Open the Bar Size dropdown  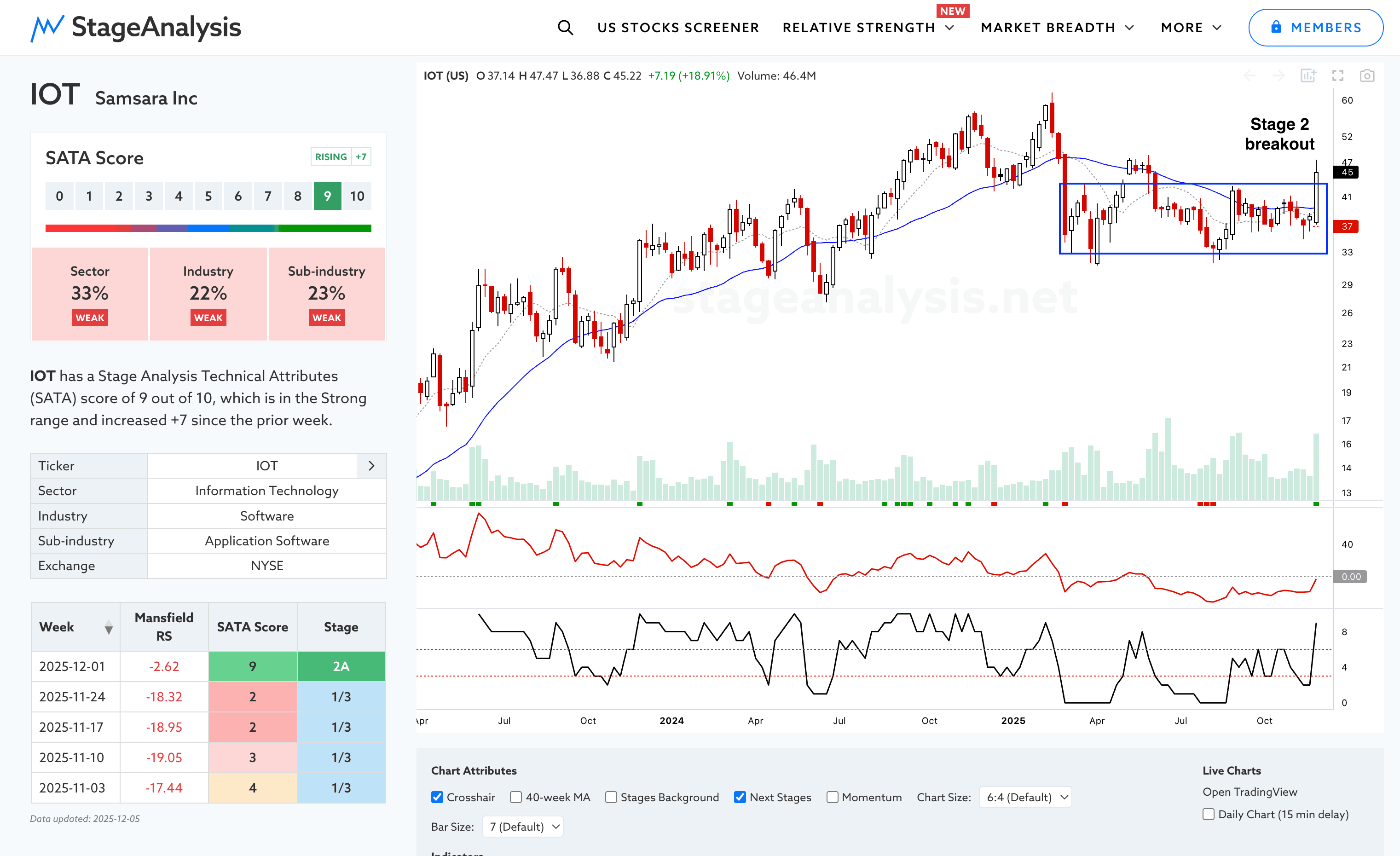click(x=522, y=827)
